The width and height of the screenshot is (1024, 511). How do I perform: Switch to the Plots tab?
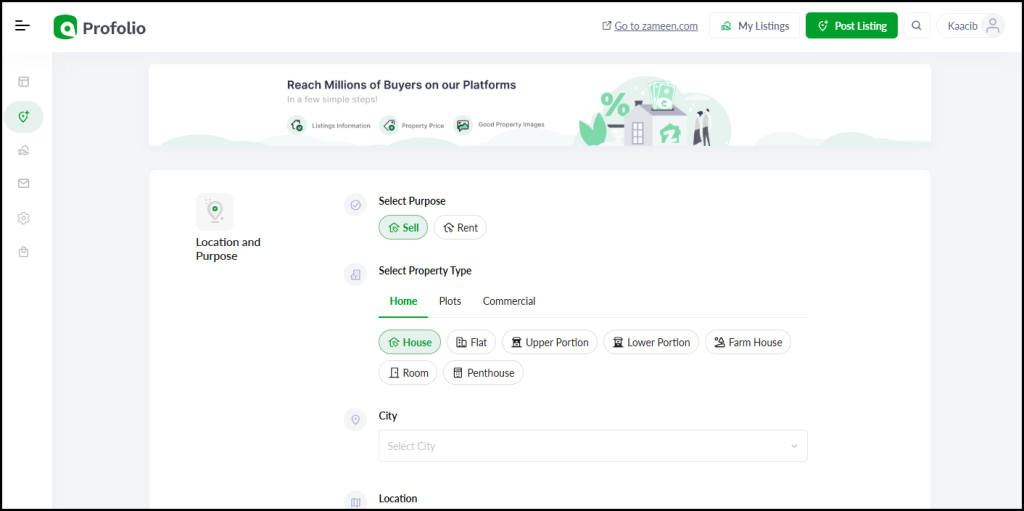pyautogui.click(x=450, y=301)
